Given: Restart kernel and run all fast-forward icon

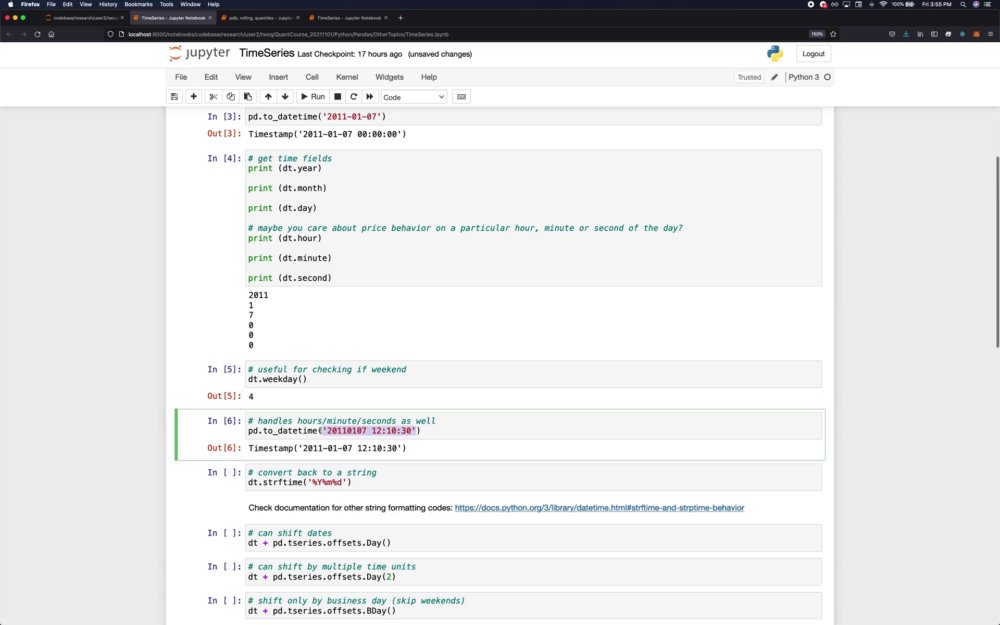Looking at the screenshot, I should (370, 97).
